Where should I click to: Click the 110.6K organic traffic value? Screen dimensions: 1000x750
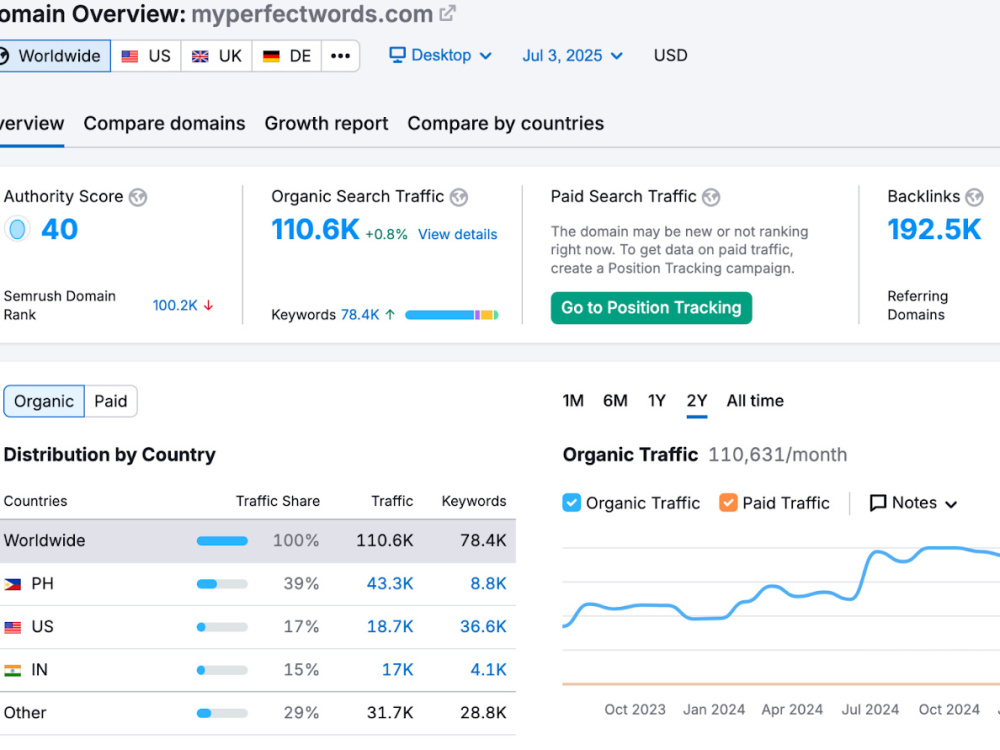point(315,230)
